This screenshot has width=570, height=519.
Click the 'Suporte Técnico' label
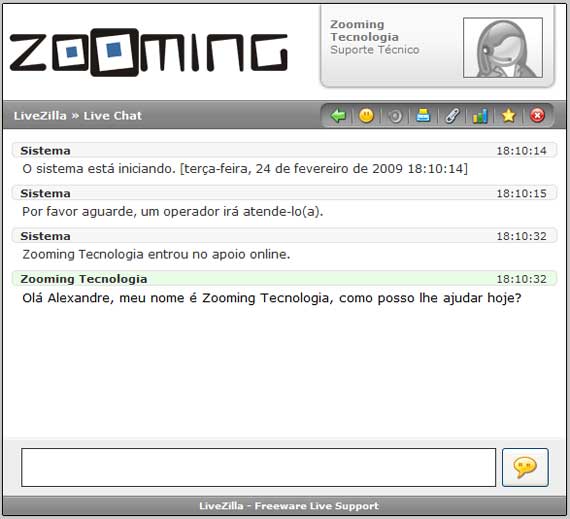[x=375, y=50]
